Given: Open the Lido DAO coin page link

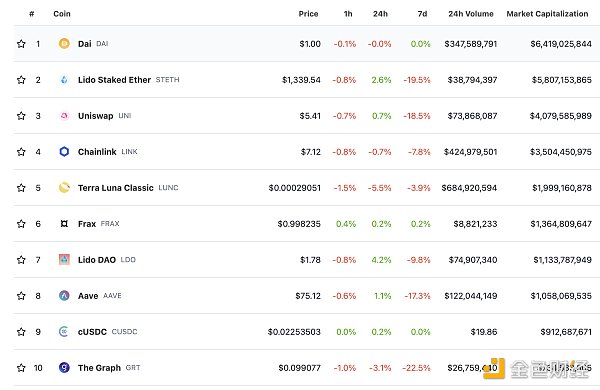Looking at the screenshot, I should [x=97, y=260].
